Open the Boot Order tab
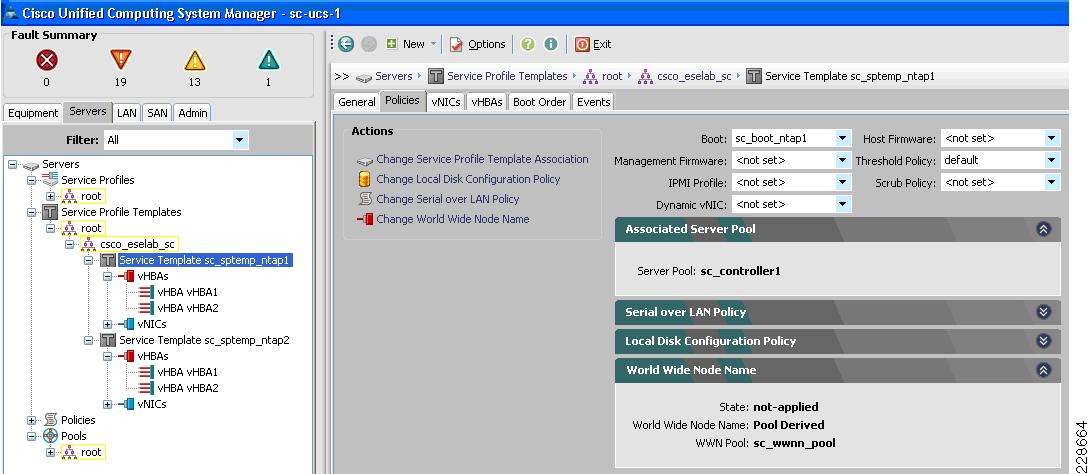The image size is (1088, 474). click(x=540, y=102)
